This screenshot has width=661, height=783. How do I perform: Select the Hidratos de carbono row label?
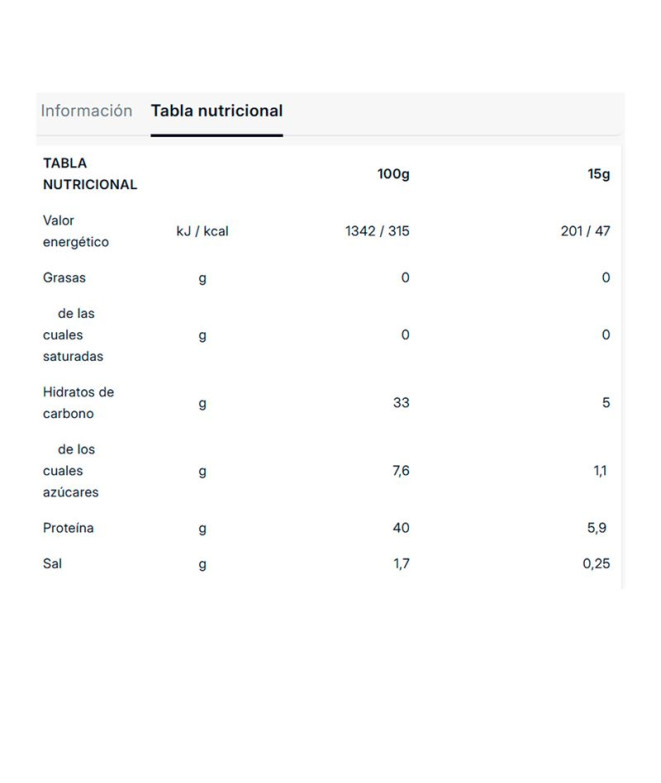(x=78, y=403)
